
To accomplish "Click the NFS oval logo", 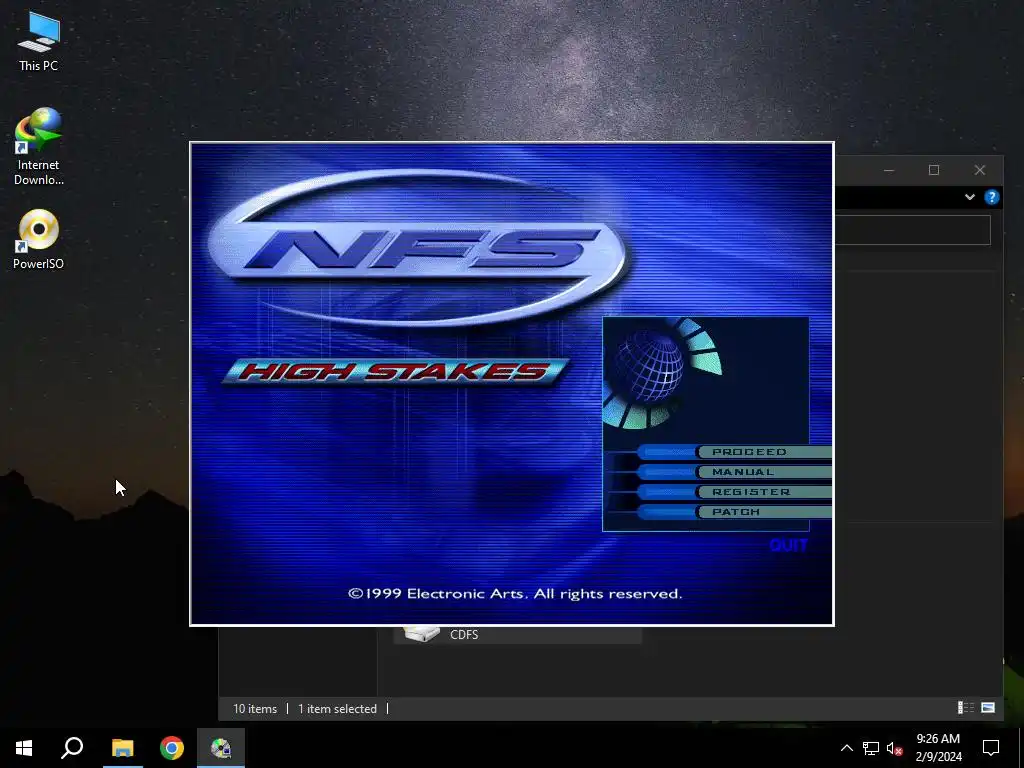I will click(419, 248).
